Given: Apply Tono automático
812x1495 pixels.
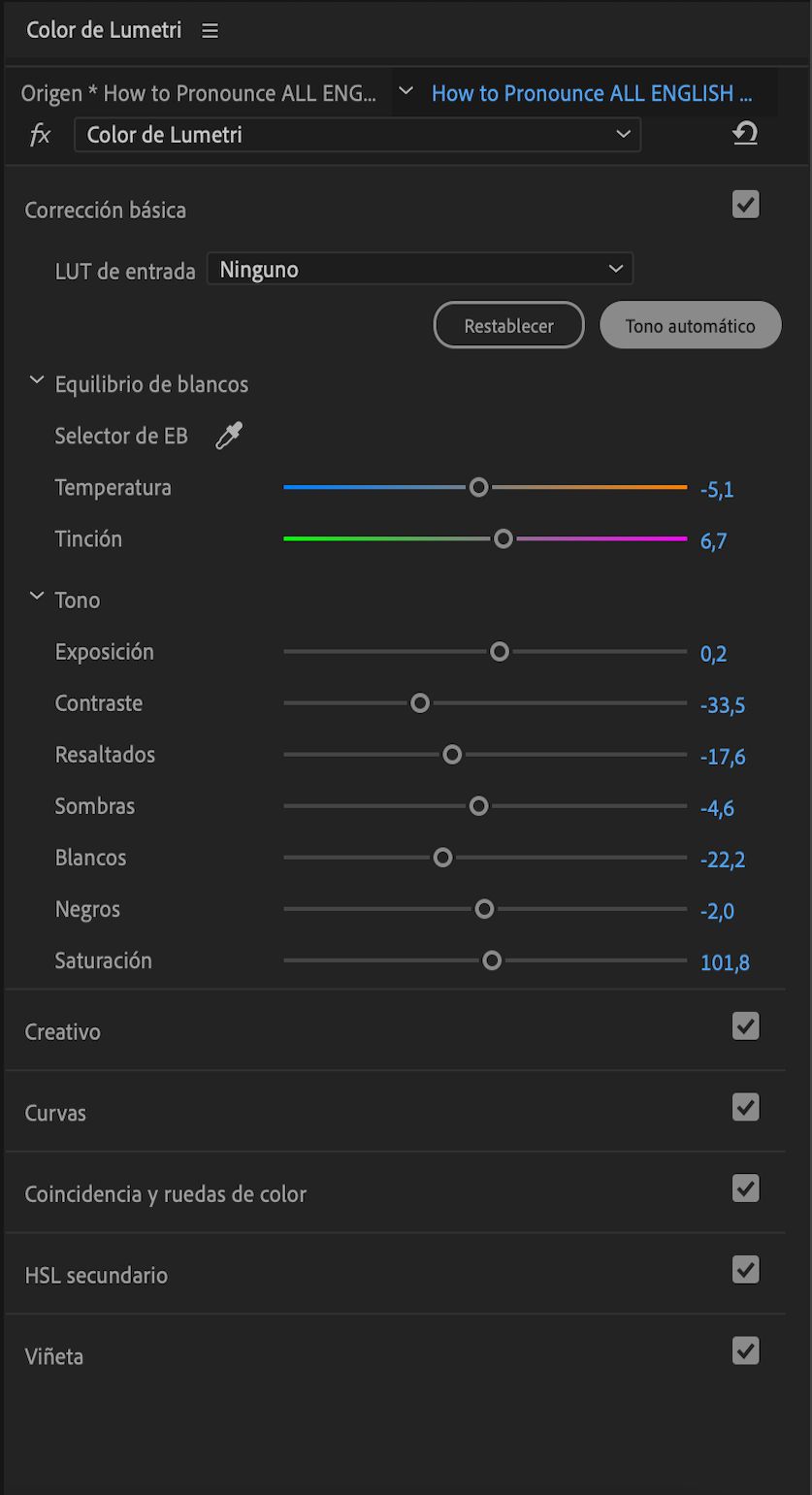Looking at the screenshot, I should 690,325.
